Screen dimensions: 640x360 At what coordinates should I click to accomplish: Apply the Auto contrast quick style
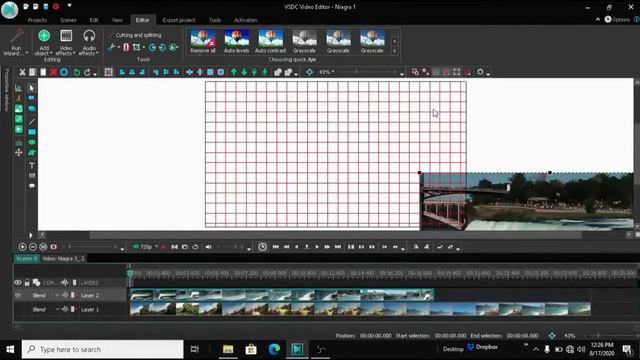pyautogui.click(x=271, y=41)
